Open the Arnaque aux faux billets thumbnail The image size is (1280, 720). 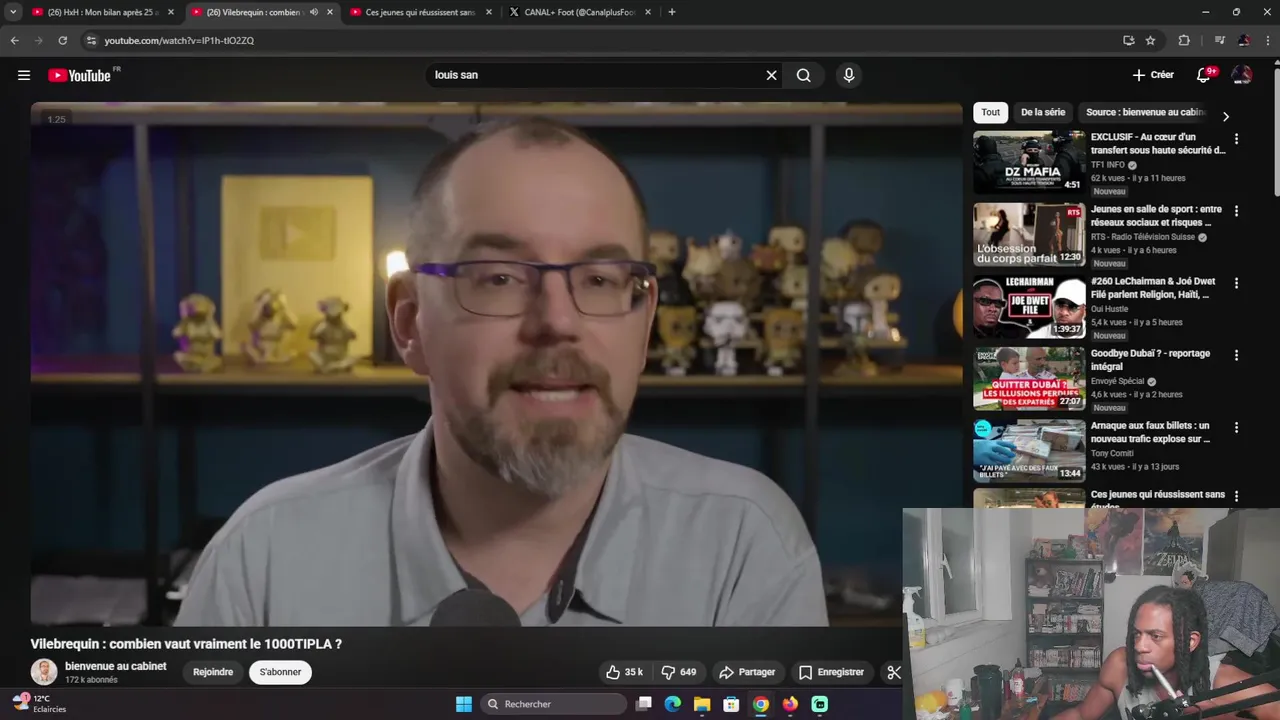pyautogui.click(x=1029, y=450)
